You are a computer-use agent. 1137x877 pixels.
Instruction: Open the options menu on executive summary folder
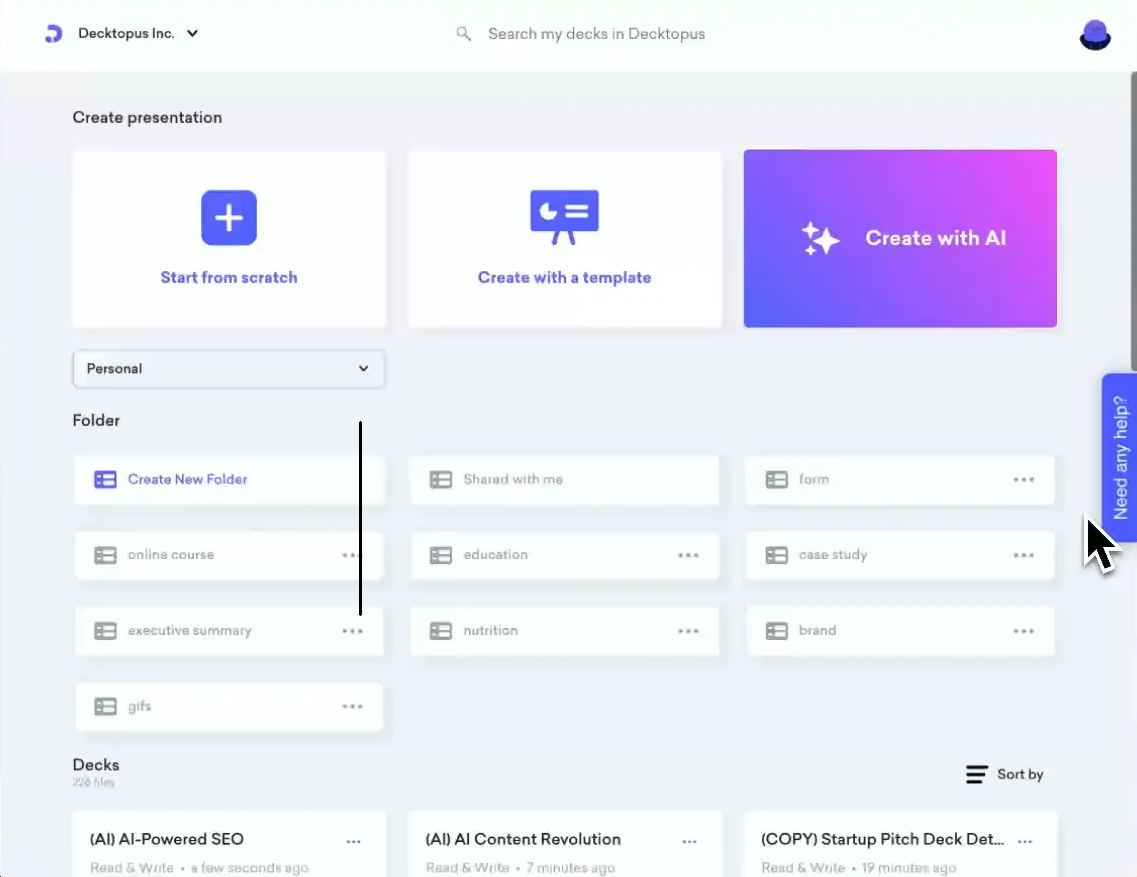352,630
